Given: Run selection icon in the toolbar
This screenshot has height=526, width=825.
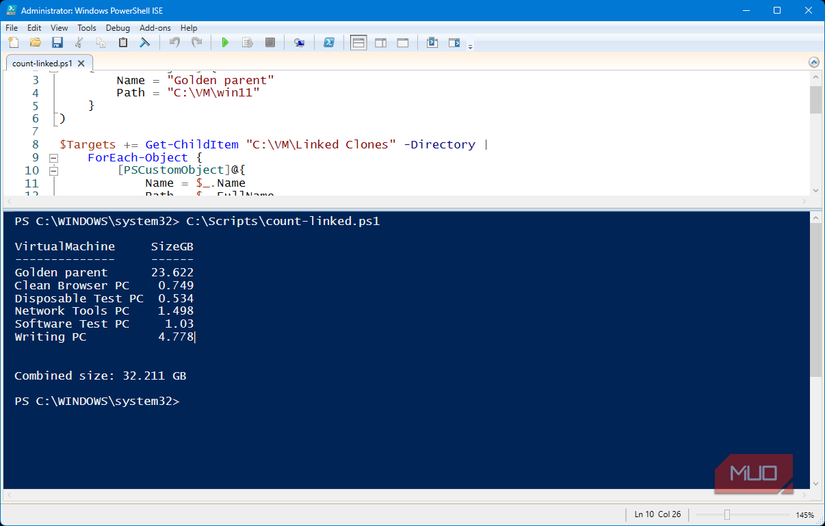Looking at the screenshot, I should pyautogui.click(x=247, y=43).
